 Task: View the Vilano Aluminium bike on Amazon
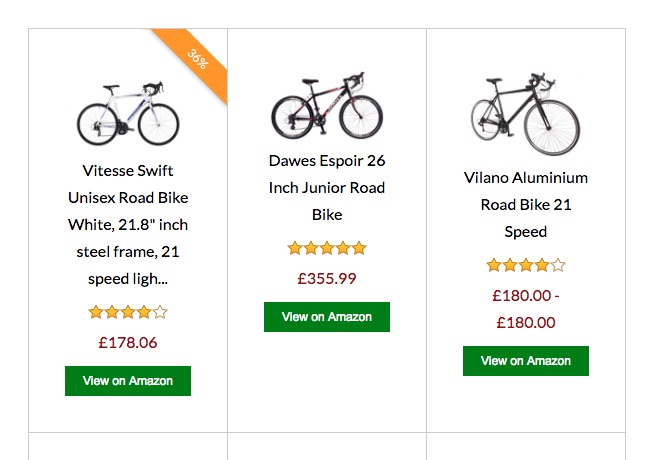coord(526,361)
